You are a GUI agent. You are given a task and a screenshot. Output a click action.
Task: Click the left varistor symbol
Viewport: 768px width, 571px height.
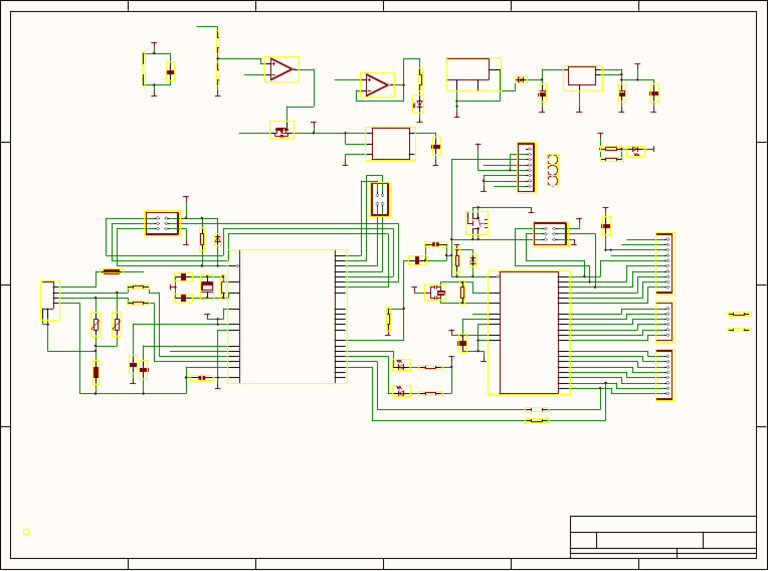96,324
